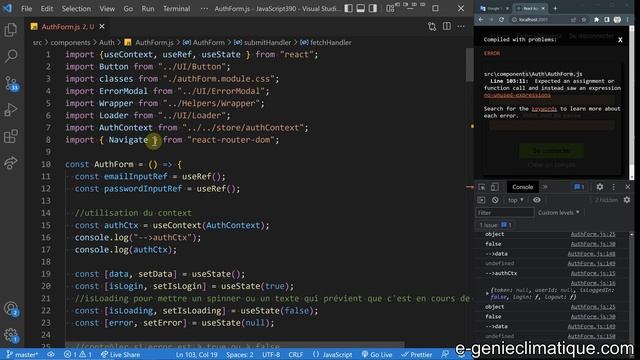Open the Selection menu
Image resolution: width=640 pixels, height=360 pixels.
[76, 9]
